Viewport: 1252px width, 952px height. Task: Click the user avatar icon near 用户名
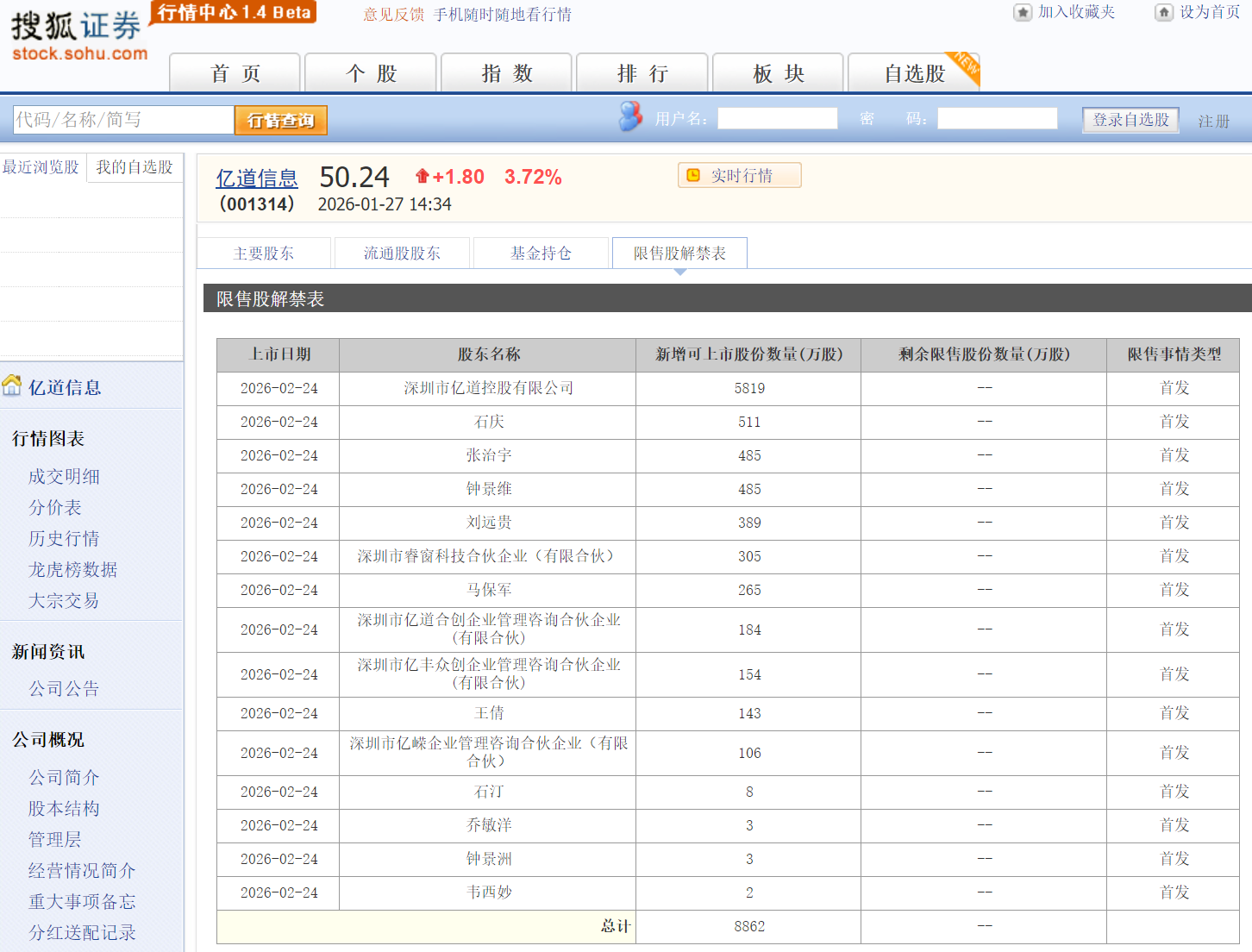click(x=630, y=116)
